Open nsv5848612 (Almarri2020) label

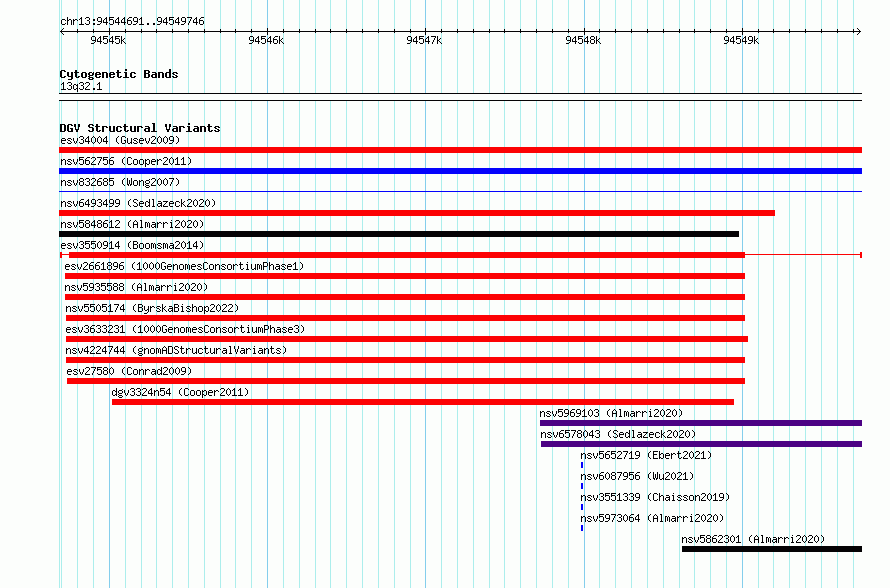132,224
